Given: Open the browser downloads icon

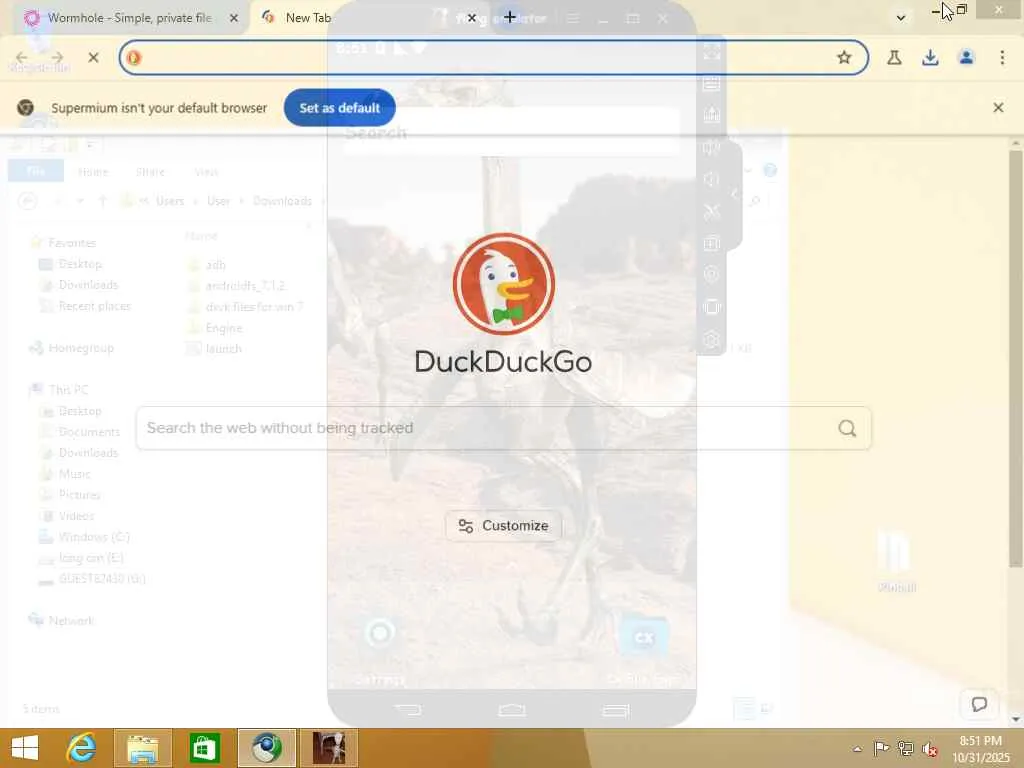Looking at the screenshot, I should [x=930, y=57].
